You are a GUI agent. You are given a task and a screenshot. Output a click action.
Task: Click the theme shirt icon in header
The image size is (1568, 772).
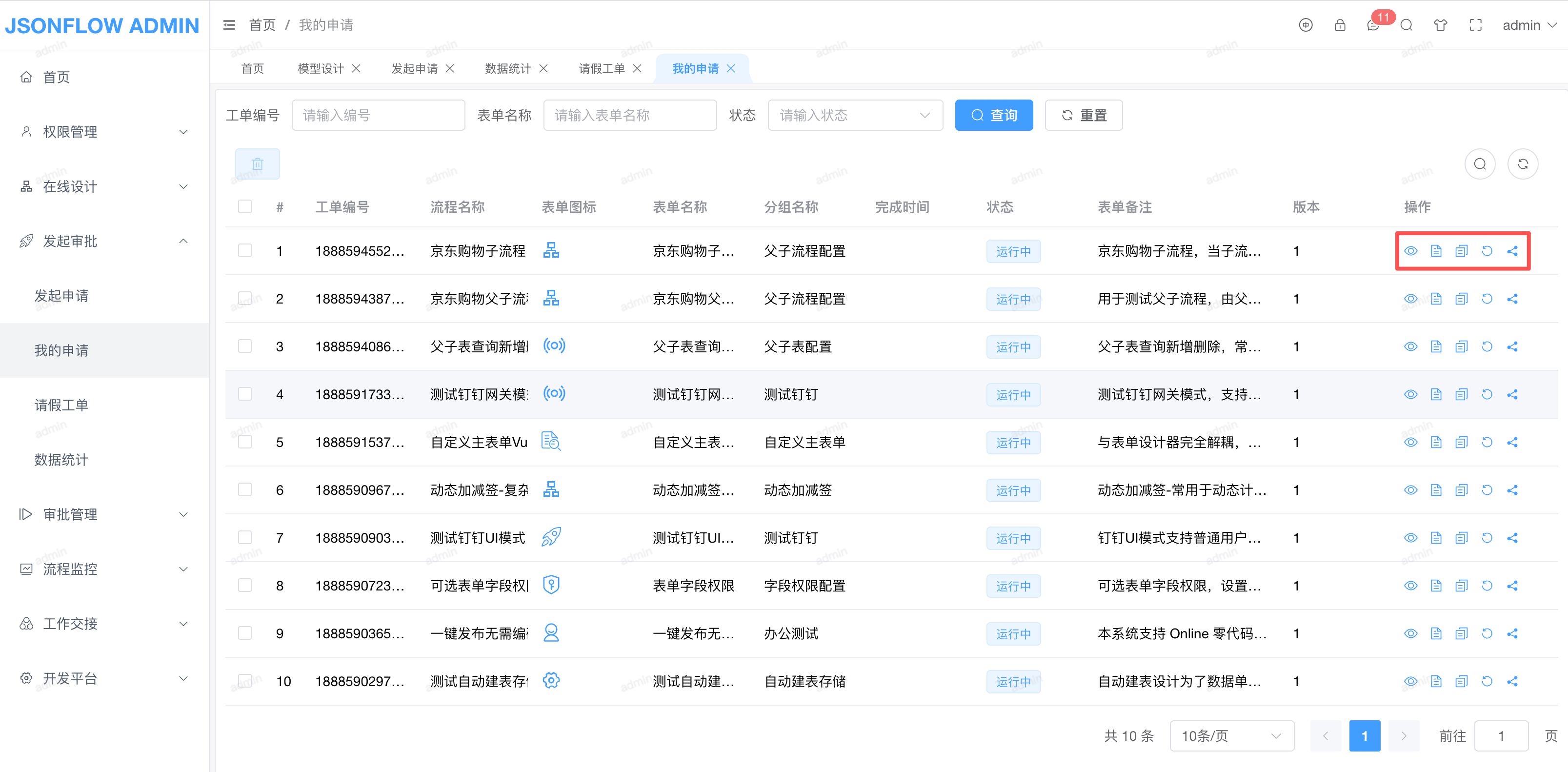point(1440,25)
